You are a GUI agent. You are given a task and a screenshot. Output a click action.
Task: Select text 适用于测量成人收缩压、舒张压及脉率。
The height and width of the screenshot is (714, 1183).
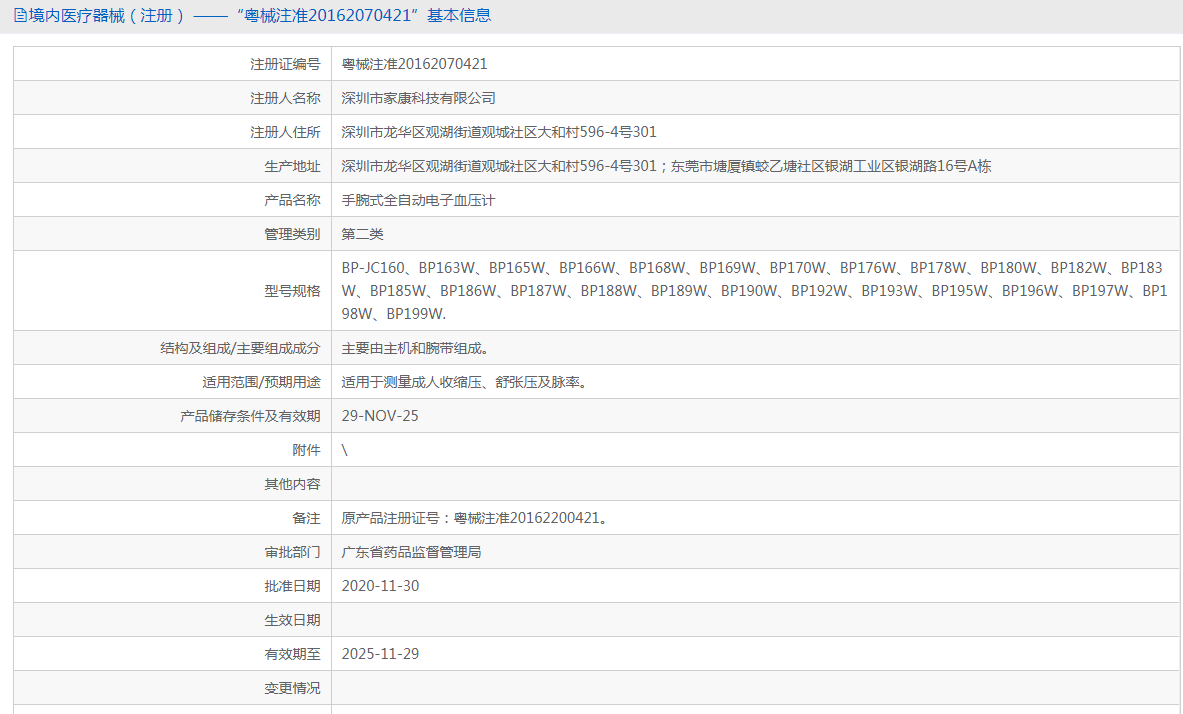click(x=466, y=382)
